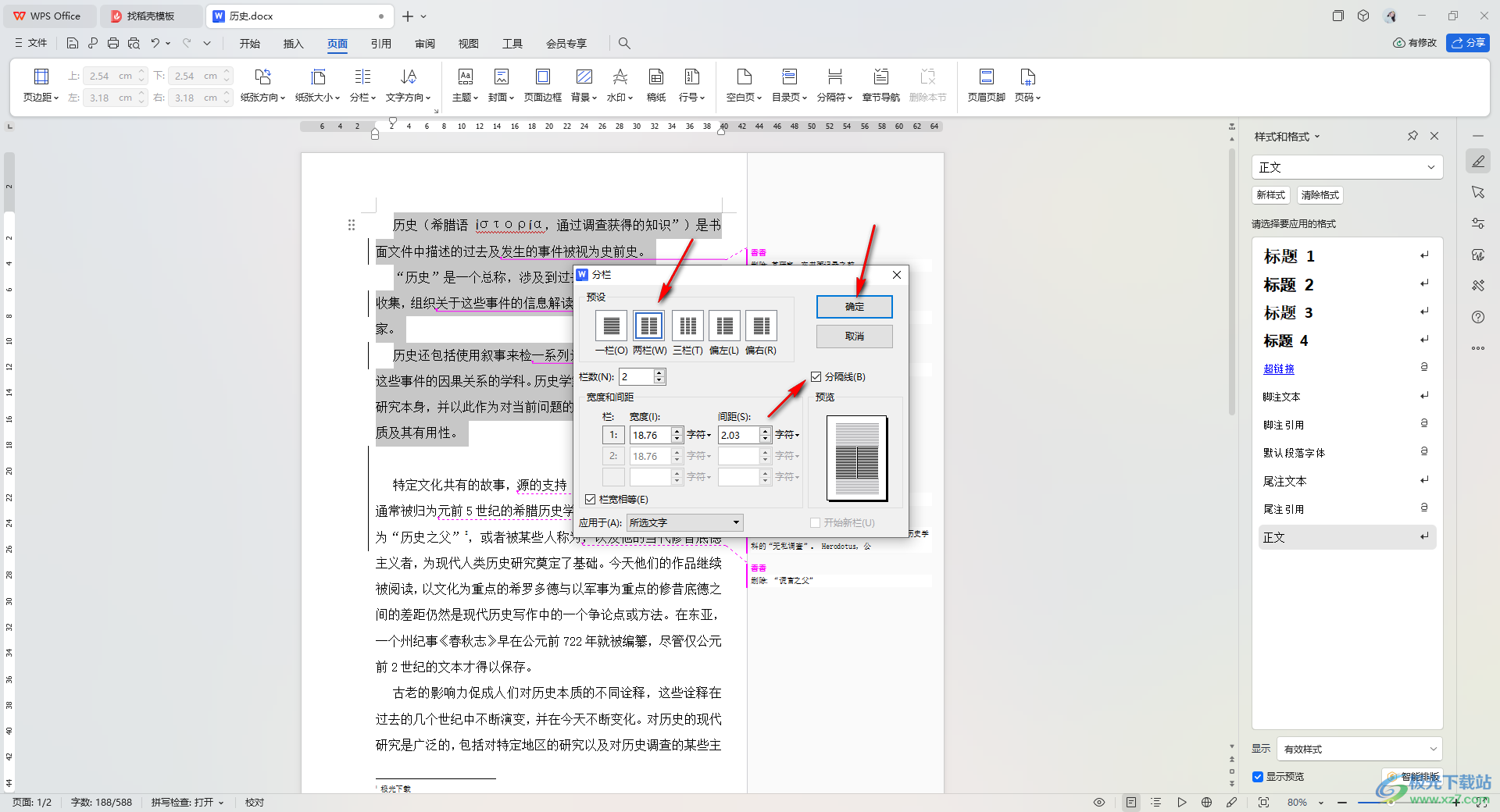Open the zoom percentage dropdown

[1321, 803]
